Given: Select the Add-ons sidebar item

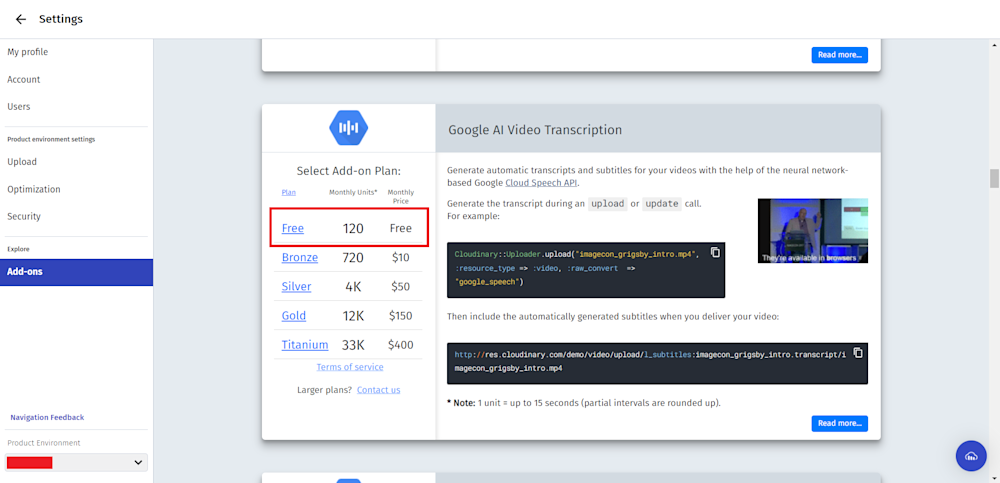Looking at the screenshot, I should point(77,272).
